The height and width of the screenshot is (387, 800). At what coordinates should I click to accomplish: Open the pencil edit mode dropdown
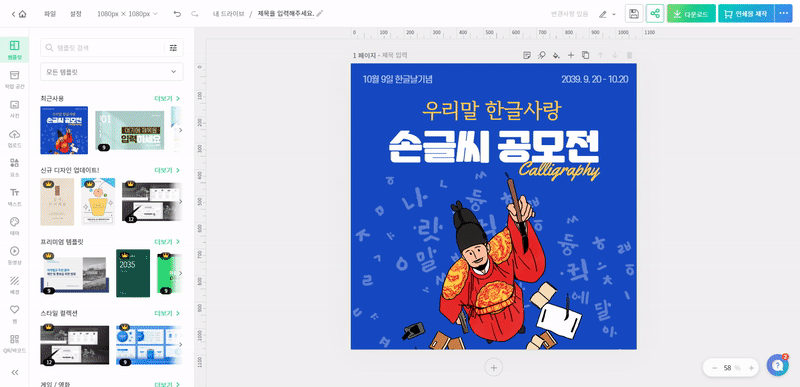click(x=607, y=14)
